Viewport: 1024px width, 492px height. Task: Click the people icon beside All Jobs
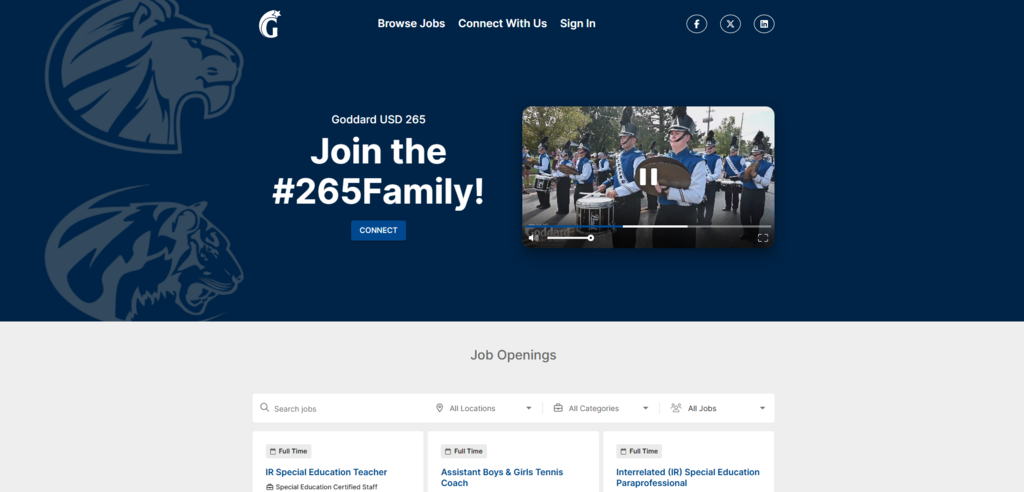[676, 408]
